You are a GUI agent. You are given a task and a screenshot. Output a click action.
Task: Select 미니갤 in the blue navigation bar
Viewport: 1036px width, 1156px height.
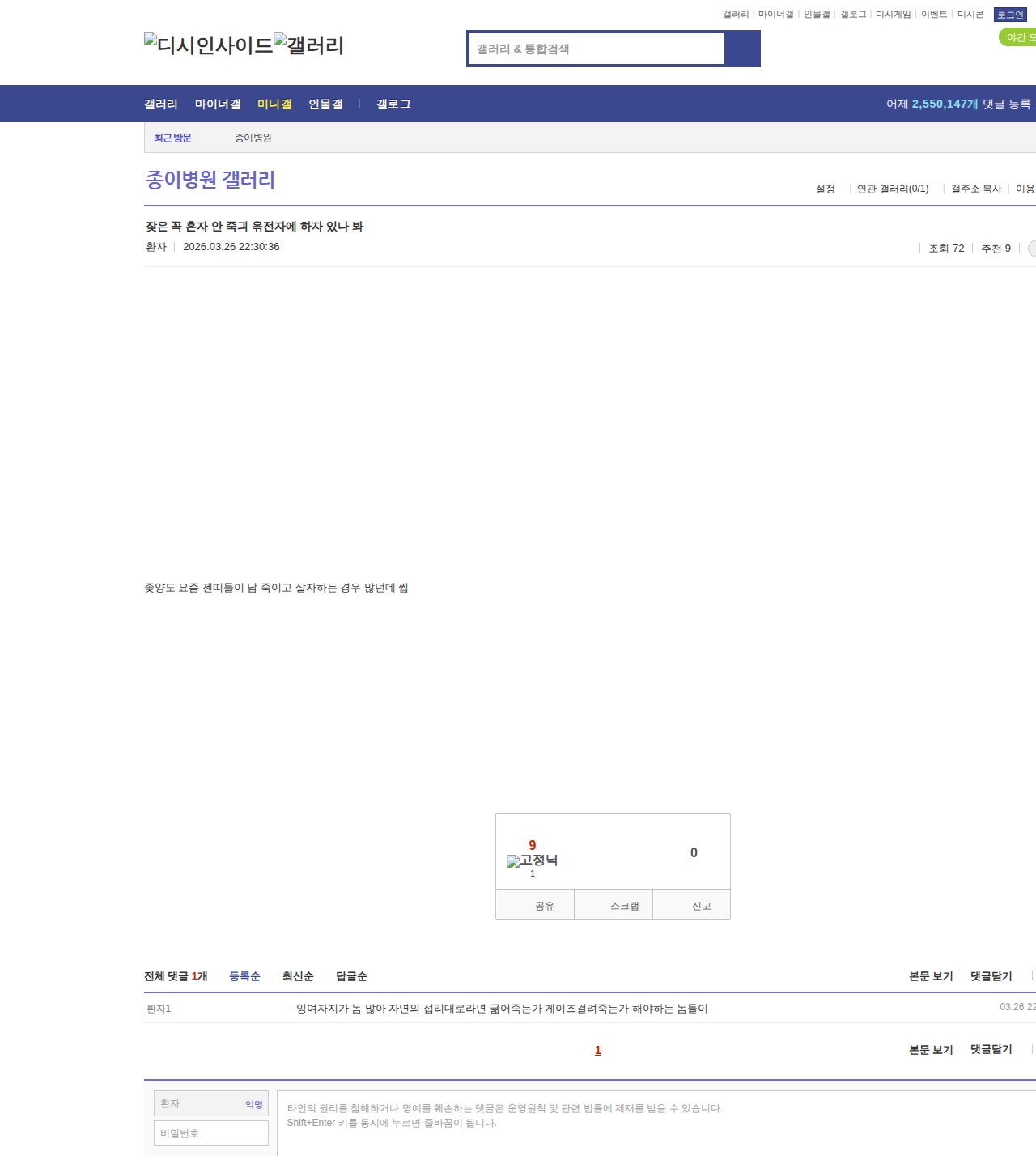pyautogui.click(x=274, y=104)
